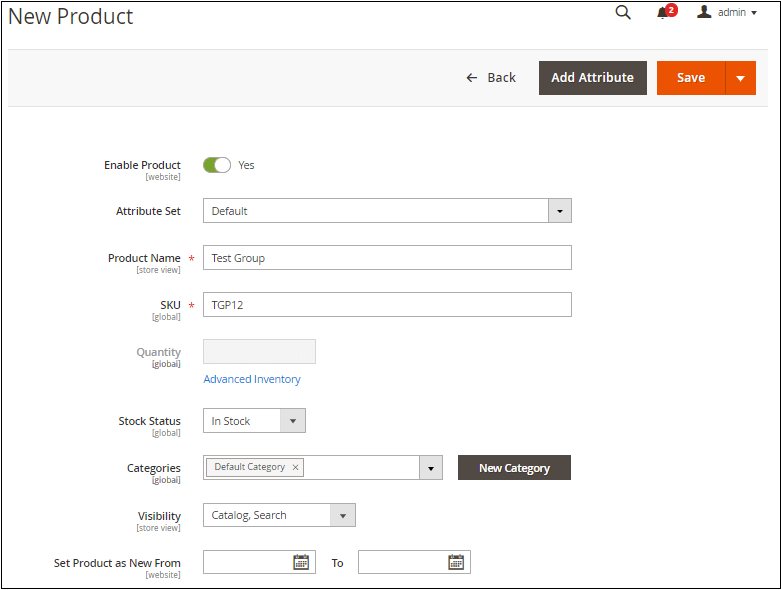781x590 pixels.
Task: Focus the SKU input field
Action: click(387, 304)
